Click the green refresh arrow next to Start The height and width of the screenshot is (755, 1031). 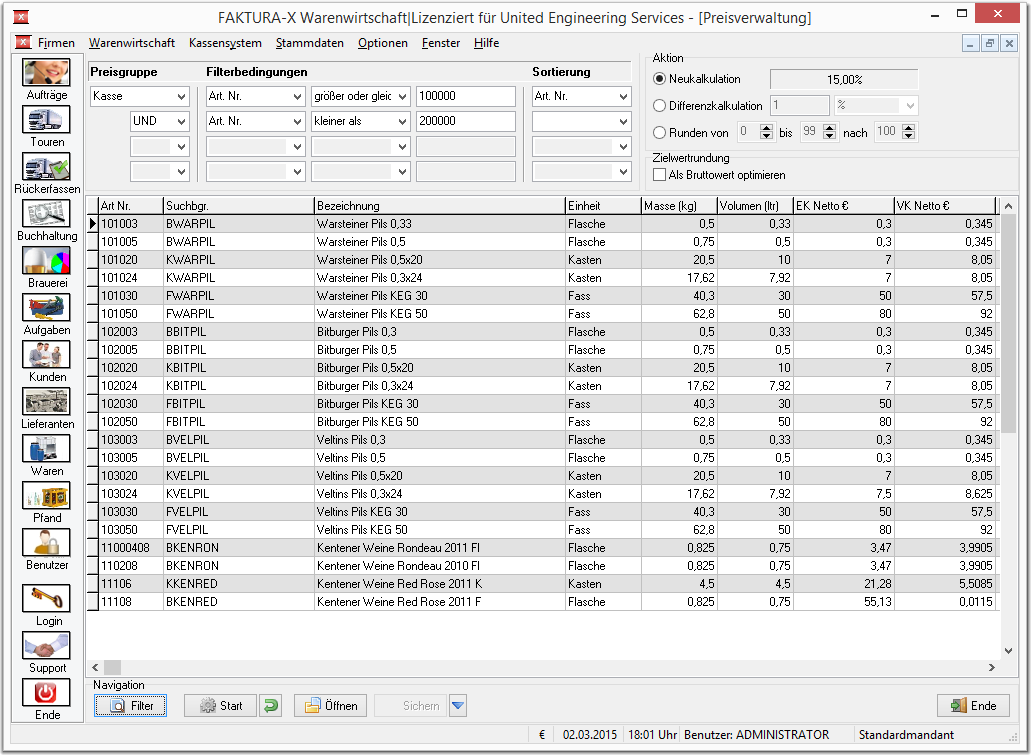point(271,706)
